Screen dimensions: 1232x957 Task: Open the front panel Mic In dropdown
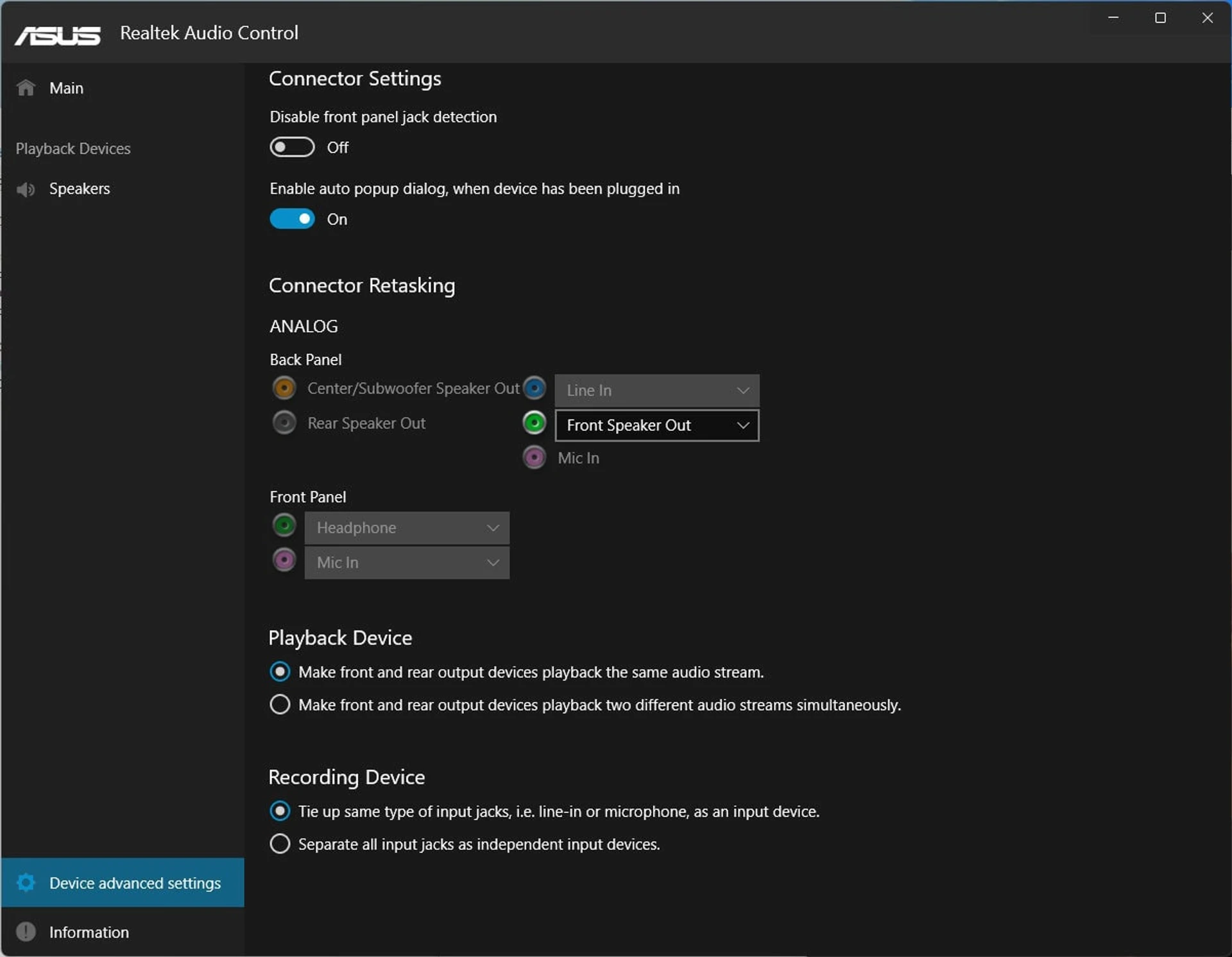pyautogui.click(x=407, y=563)
